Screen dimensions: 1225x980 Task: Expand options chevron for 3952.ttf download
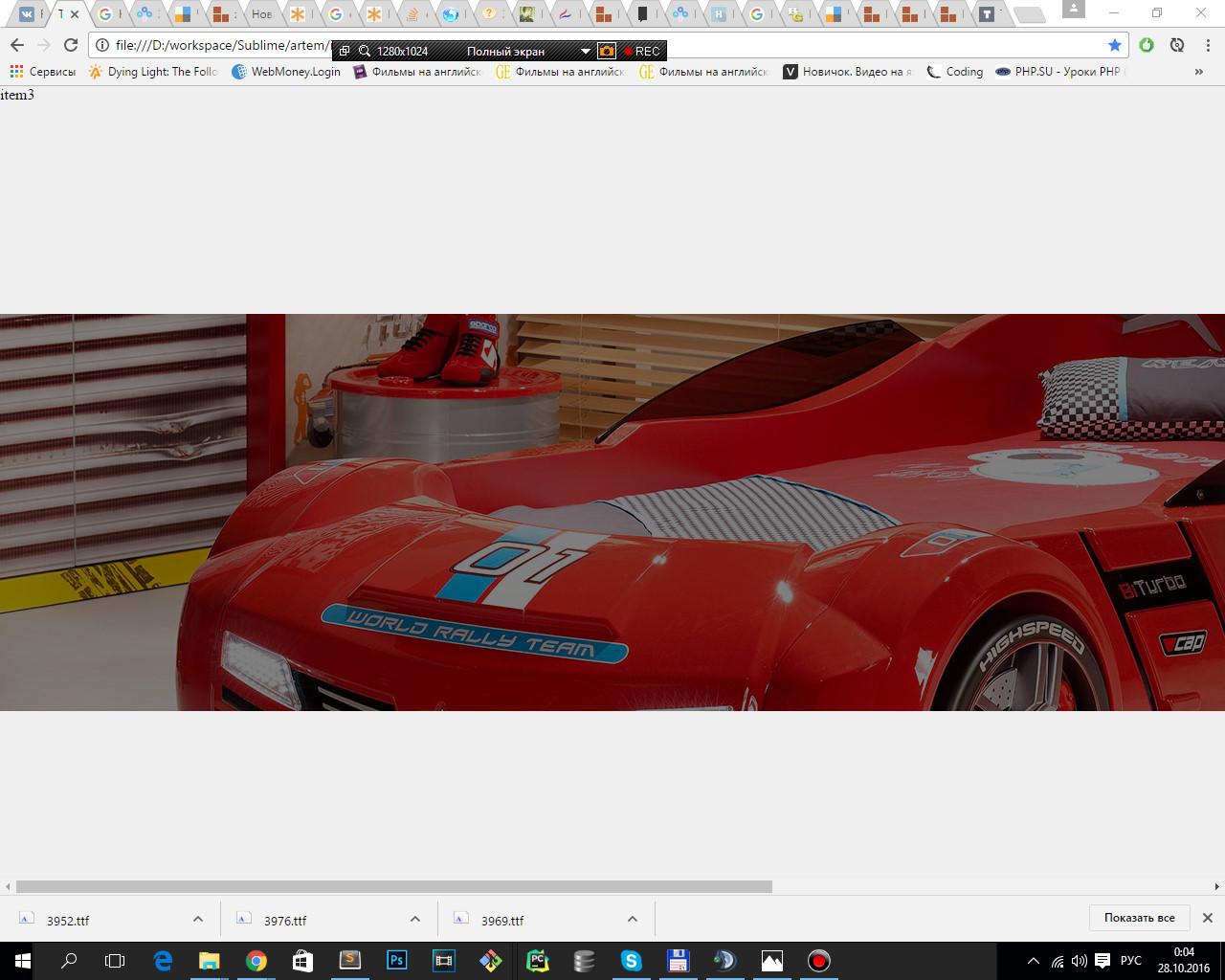(198, 919)
